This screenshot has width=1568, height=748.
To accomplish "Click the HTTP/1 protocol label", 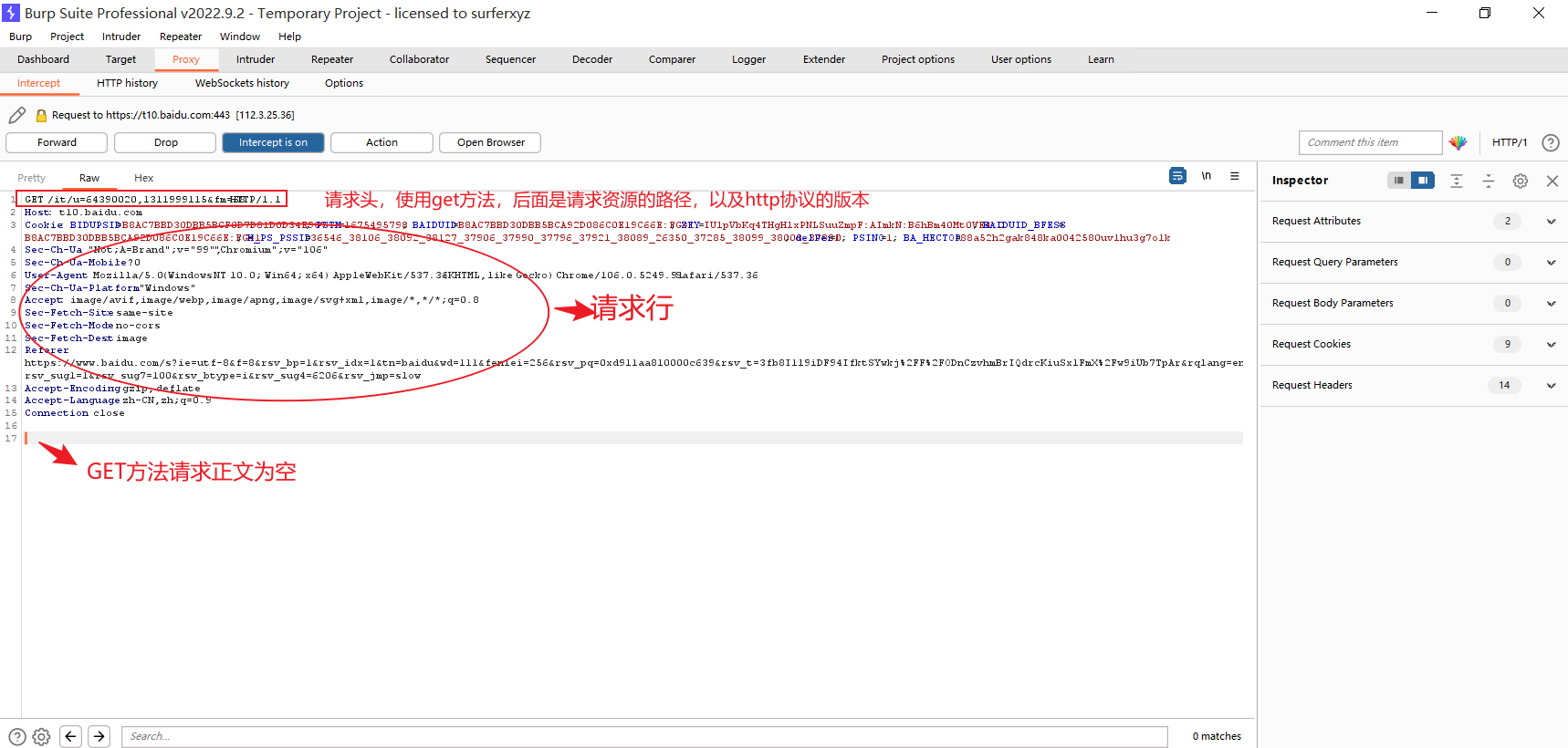I will [x=1510, y=142].
